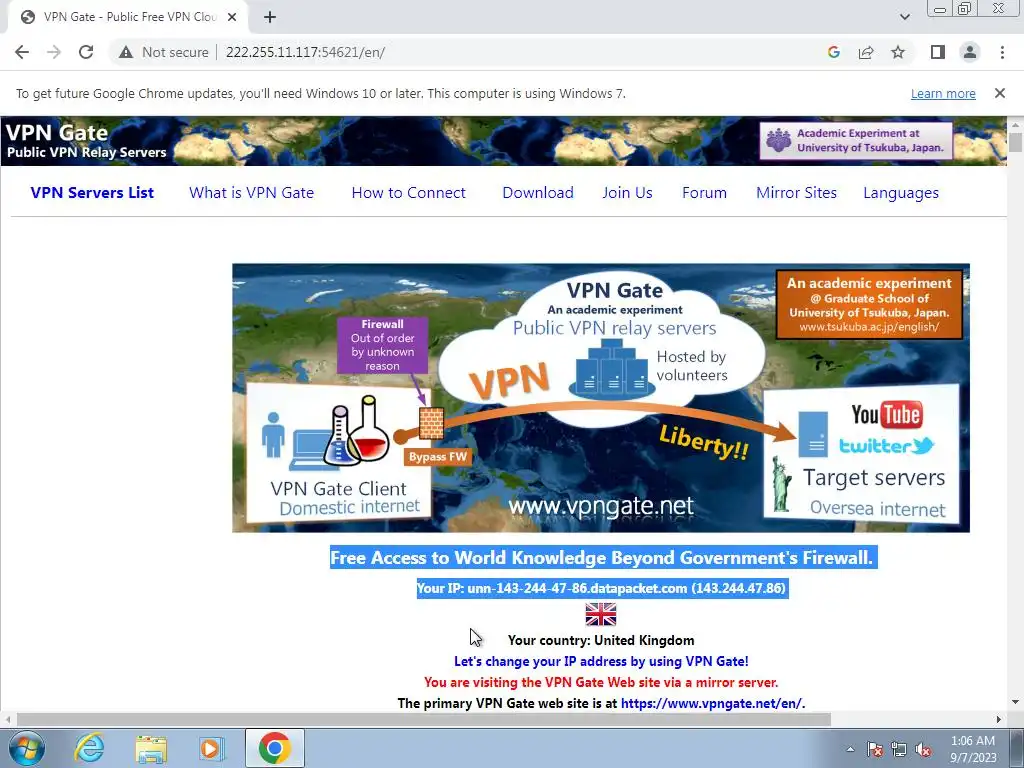Click the horizontal scrollbar right arrow

(x=999, y=719)
